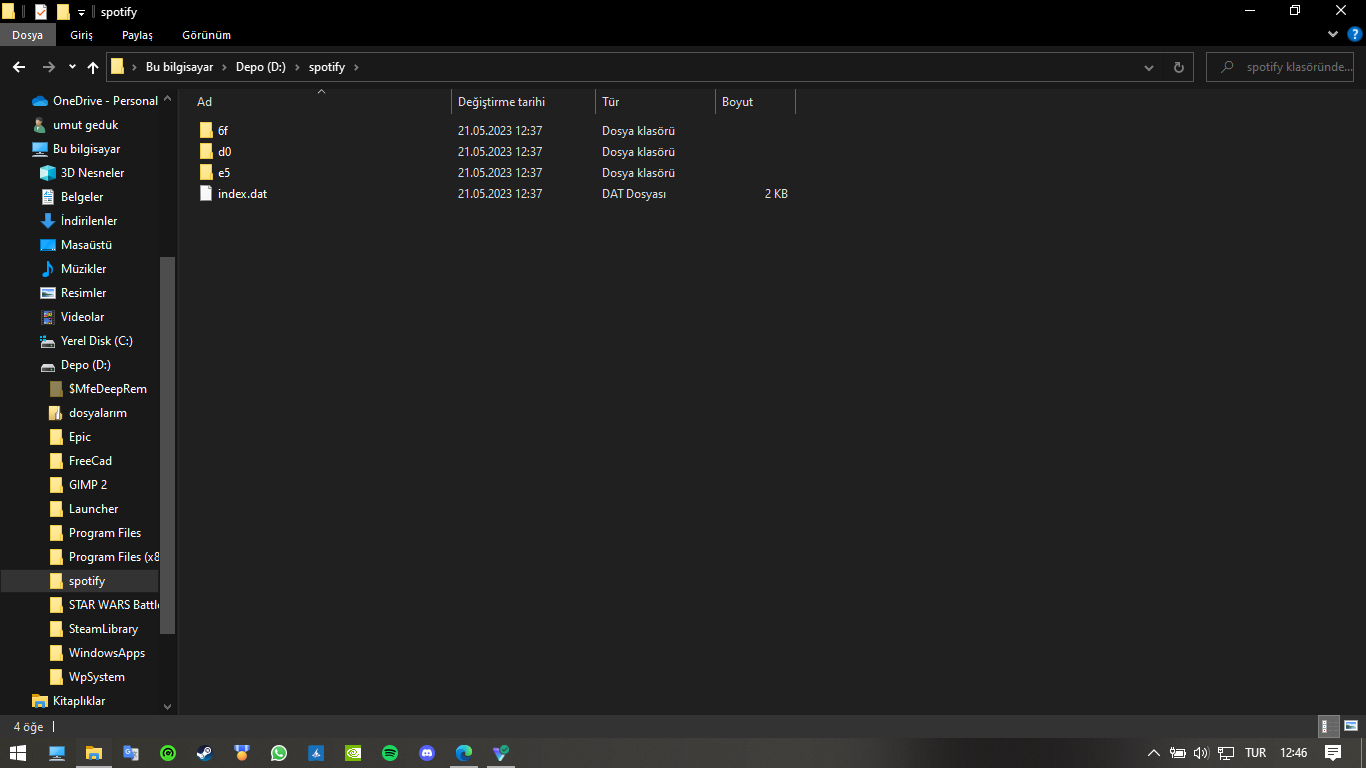Switch to Details view layout
Screen dimensions: 1366x768
pos(1329,727)
